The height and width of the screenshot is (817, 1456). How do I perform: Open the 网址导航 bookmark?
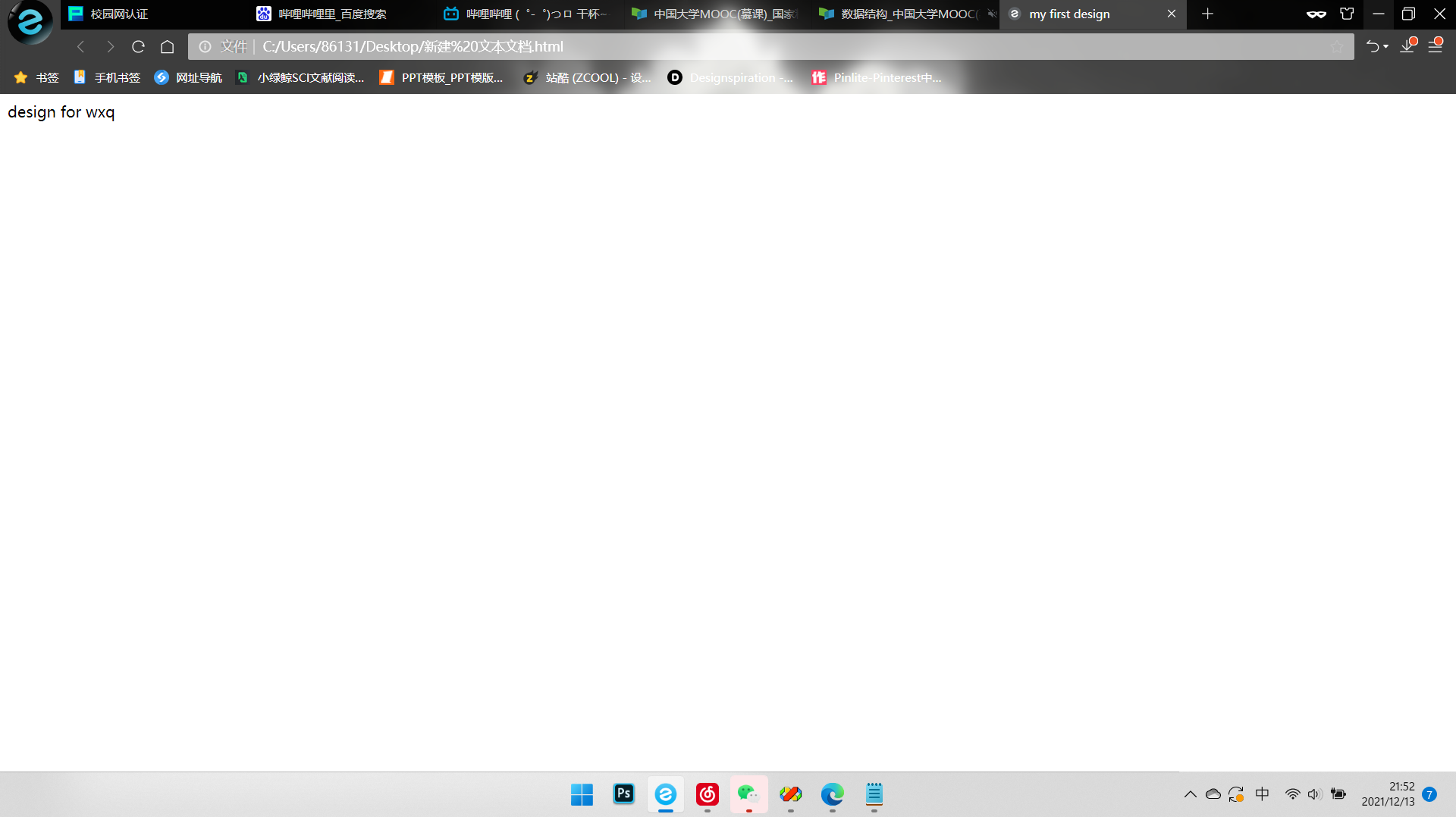point(188,77)
